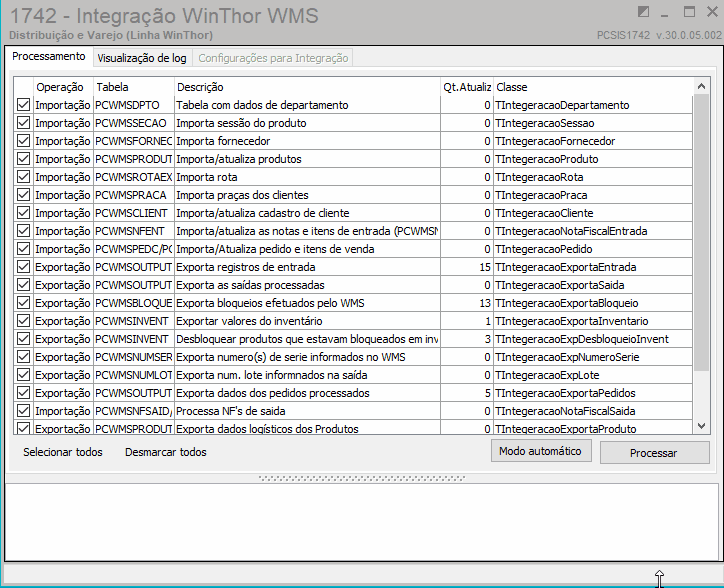Select the TIntegeracaoExportaSaida cell
Viewport: 724px width, 588px height.
coord(593,285)
